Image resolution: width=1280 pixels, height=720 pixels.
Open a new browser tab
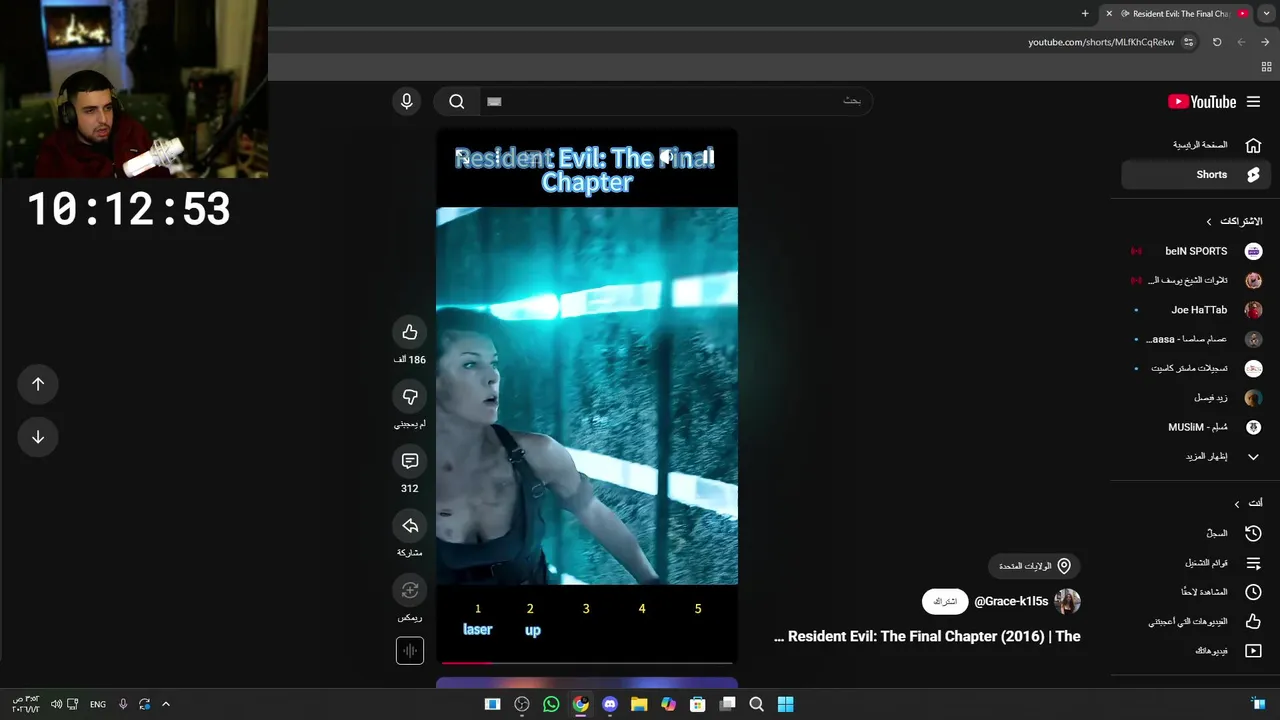[1085, 14]
